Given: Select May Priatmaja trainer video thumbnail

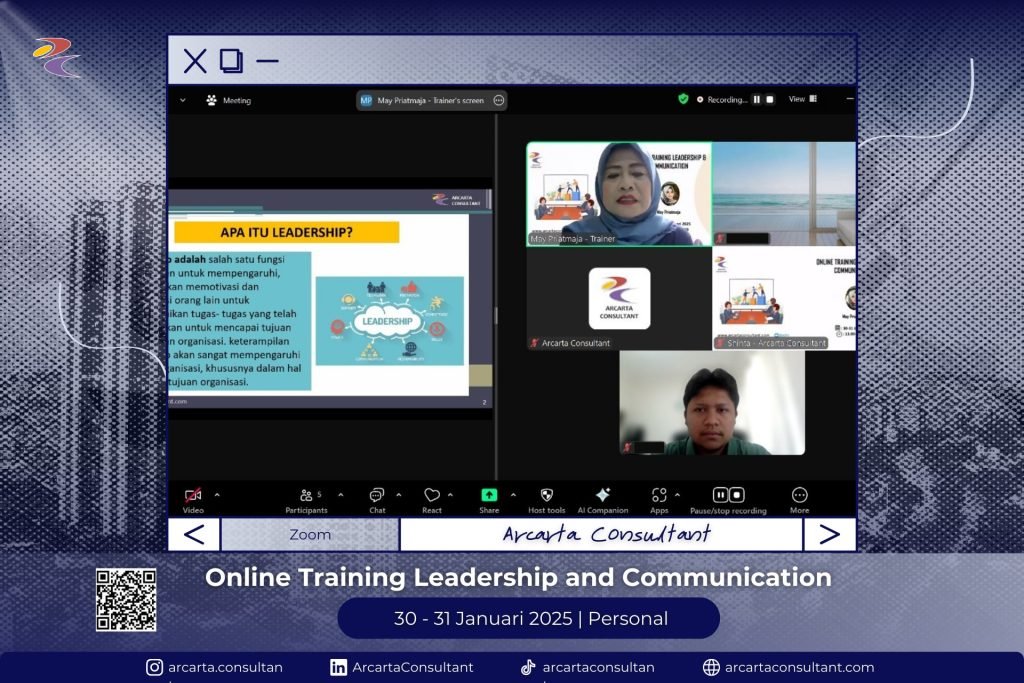Looking at the screenshot, I should [619, 193].
